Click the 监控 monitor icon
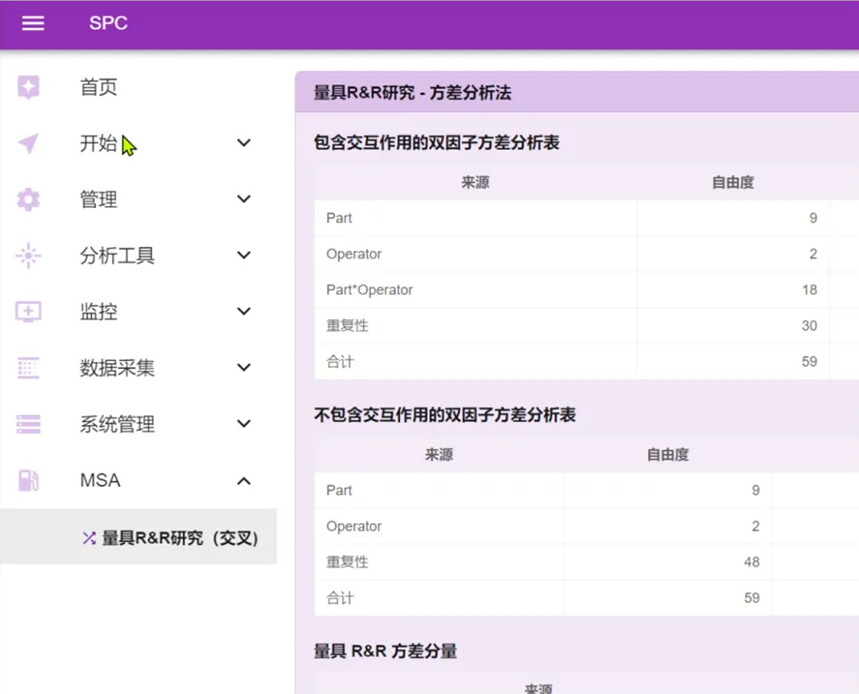859x694 pixels. [28, 312]
